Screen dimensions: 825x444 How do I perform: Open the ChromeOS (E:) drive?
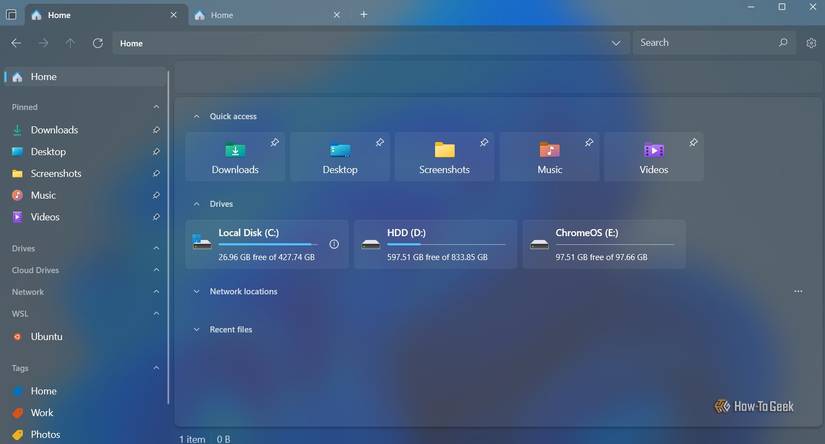[604, 244]
